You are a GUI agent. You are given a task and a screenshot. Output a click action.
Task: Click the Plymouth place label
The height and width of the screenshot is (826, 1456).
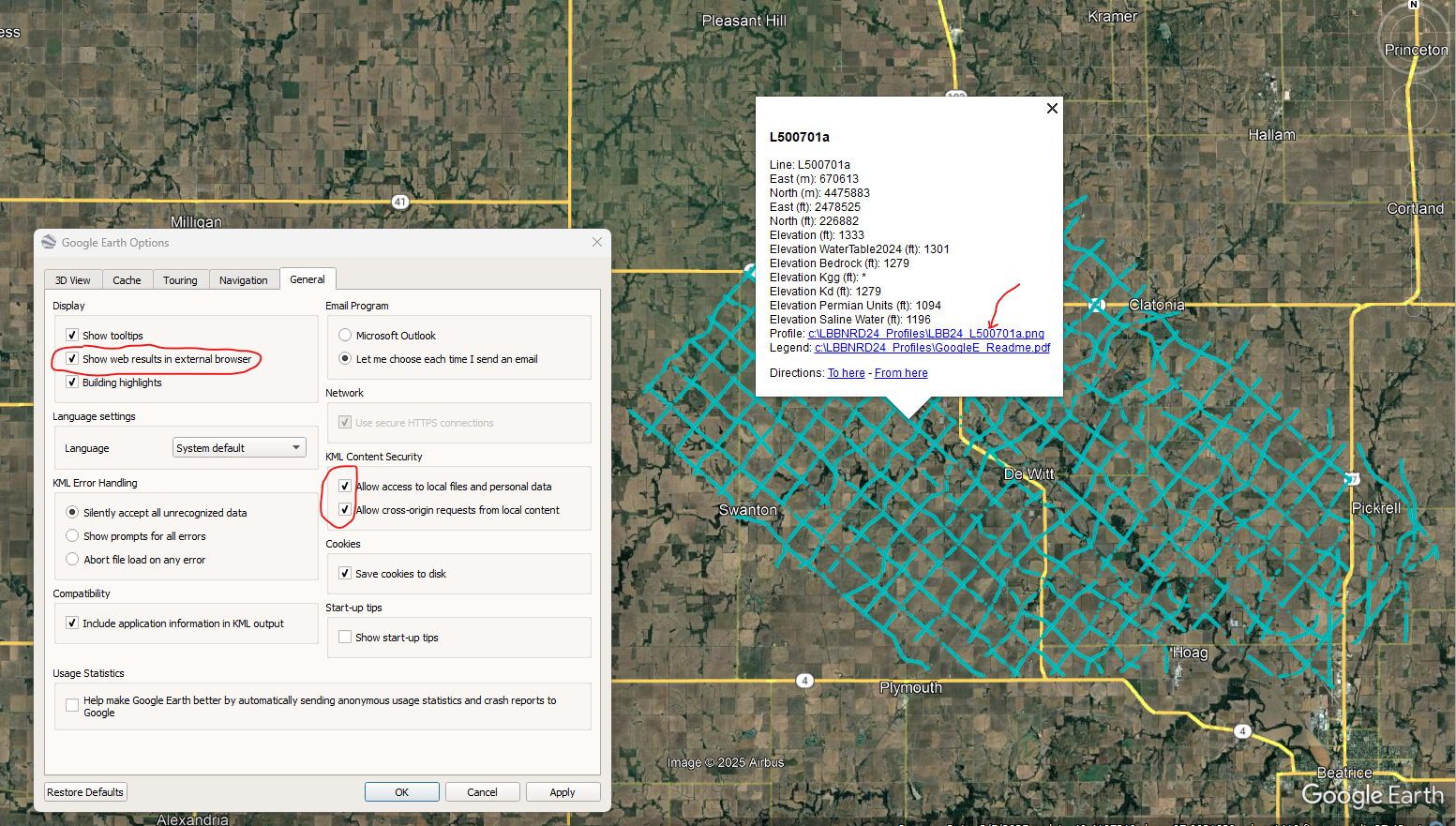[910, 688]
